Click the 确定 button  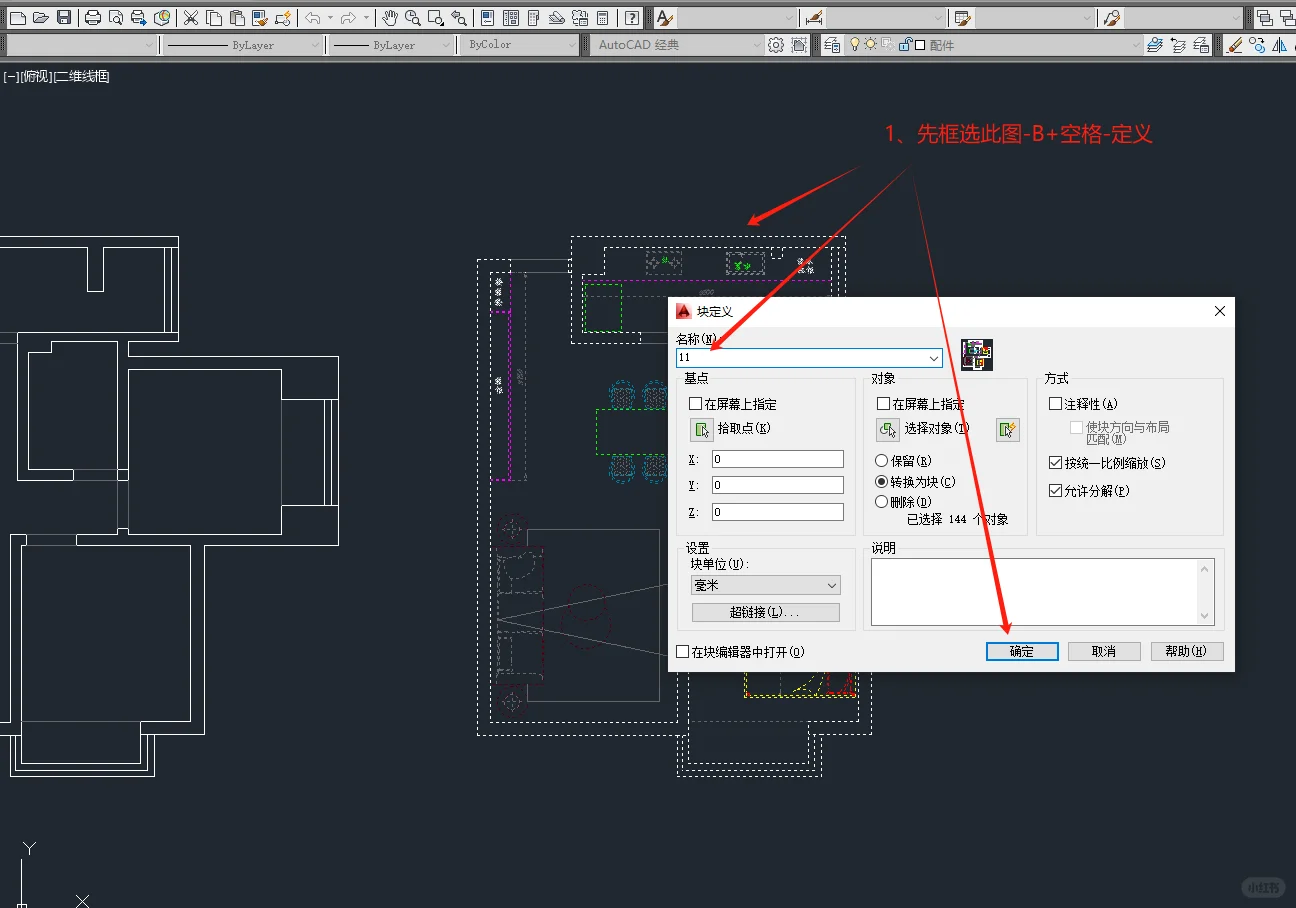(x=1022, y=651)
